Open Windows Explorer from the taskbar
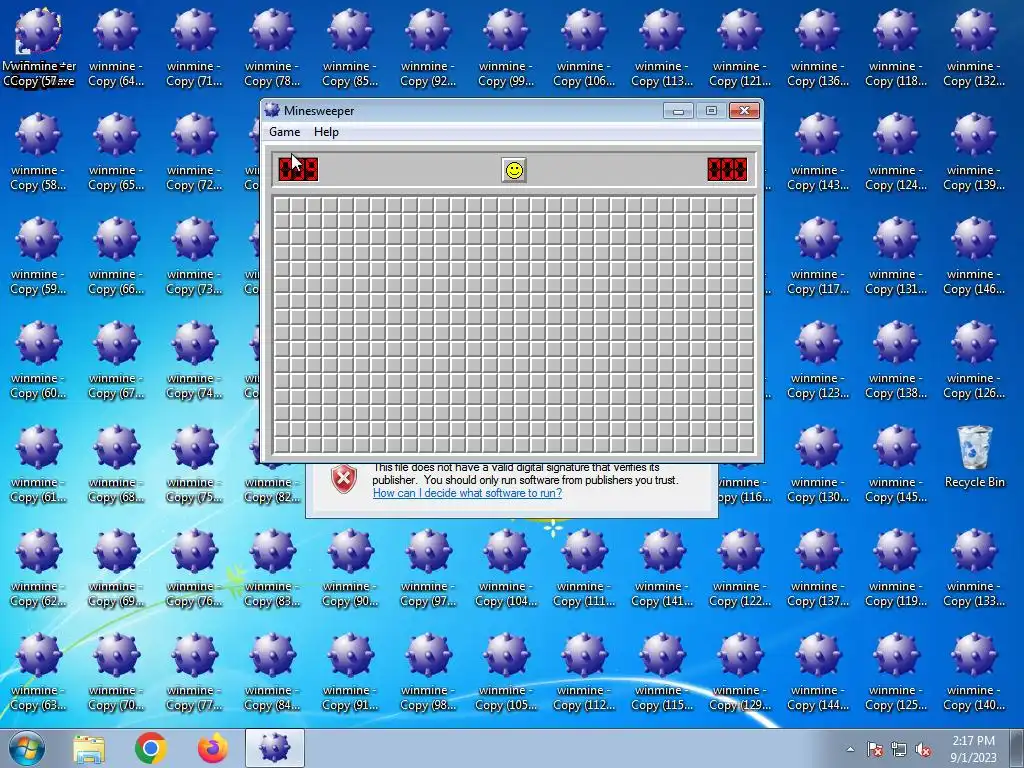1024x768 pixels. (89, 749)
